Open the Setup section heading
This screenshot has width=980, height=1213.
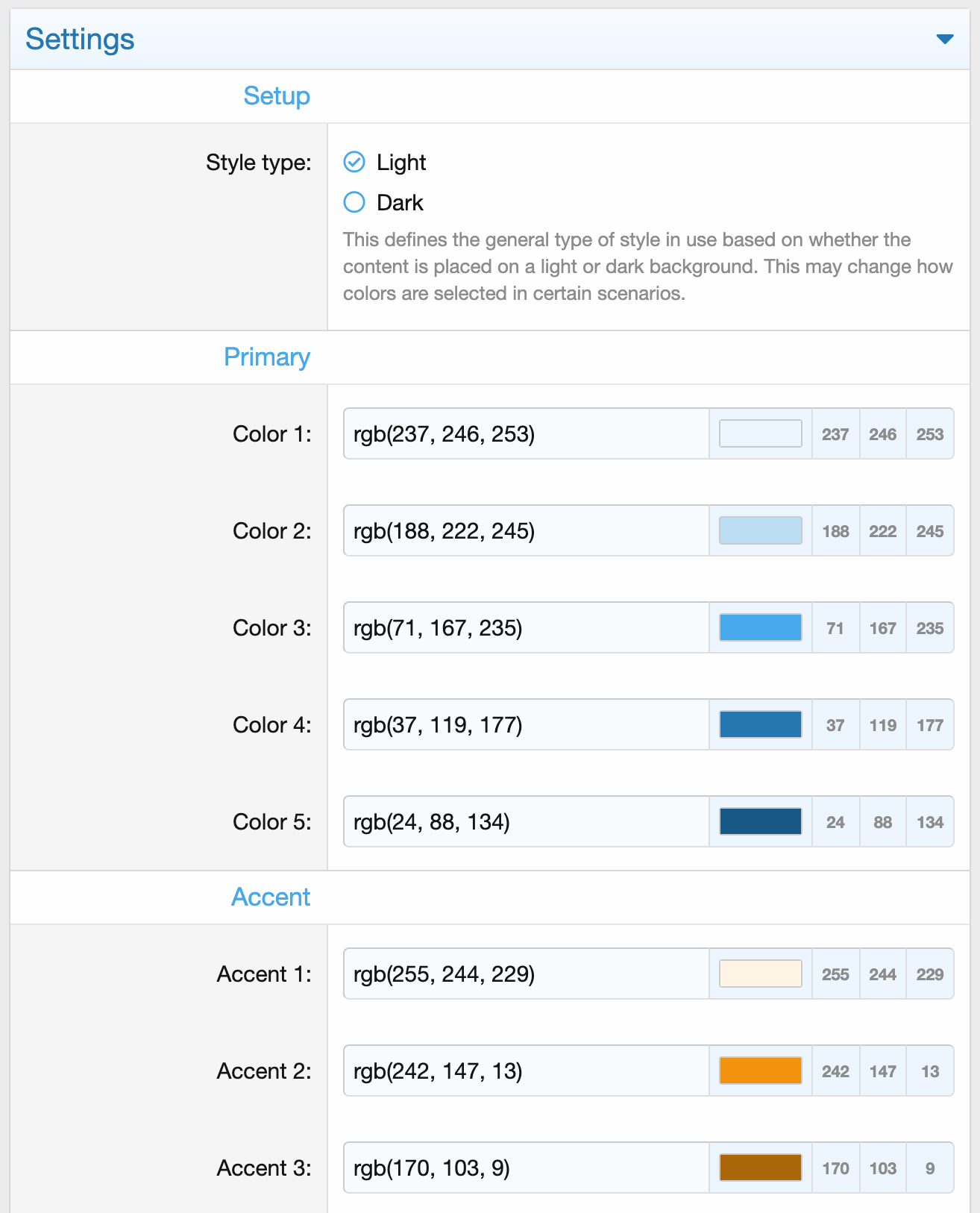(276, 96)
